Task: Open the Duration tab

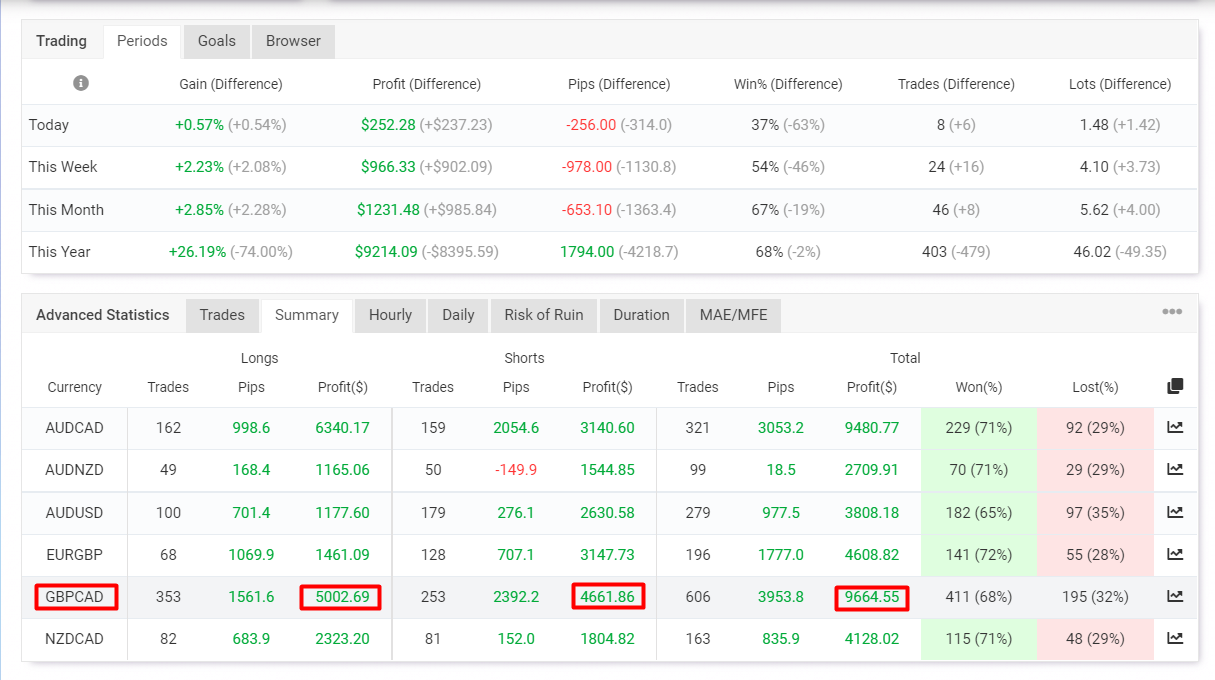Action: [x=641, y=315]
